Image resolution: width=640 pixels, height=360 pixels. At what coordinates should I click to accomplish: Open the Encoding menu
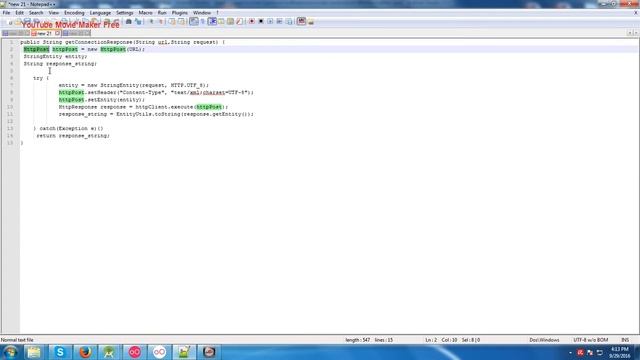[74, 13]
